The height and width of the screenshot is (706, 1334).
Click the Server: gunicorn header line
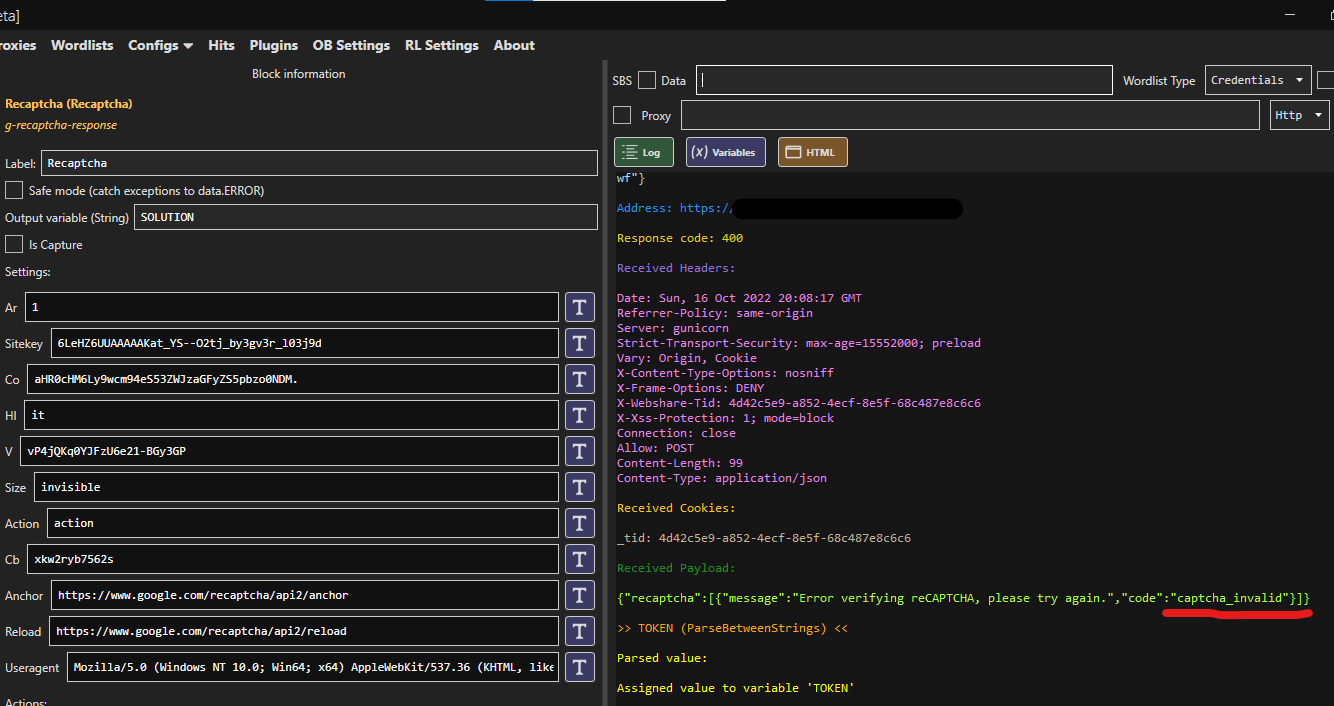tap(673, 328)
